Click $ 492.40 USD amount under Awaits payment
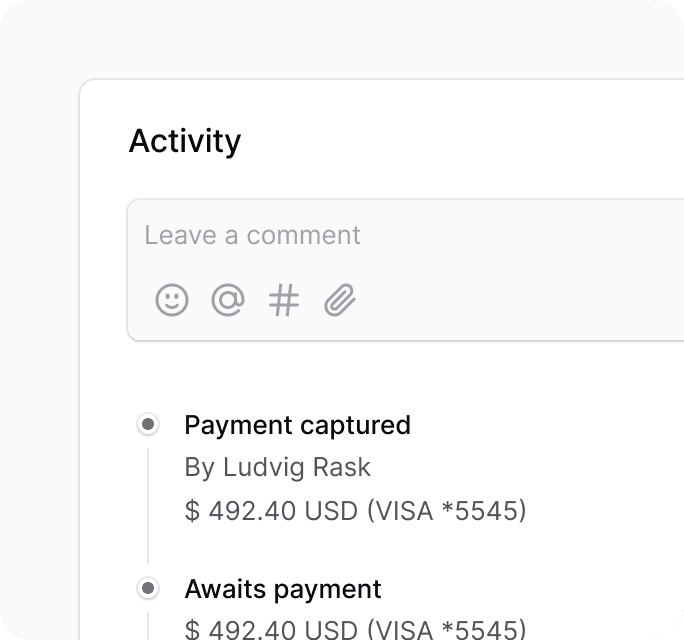This screenshot has height=640, width=684. click(271, 629)
